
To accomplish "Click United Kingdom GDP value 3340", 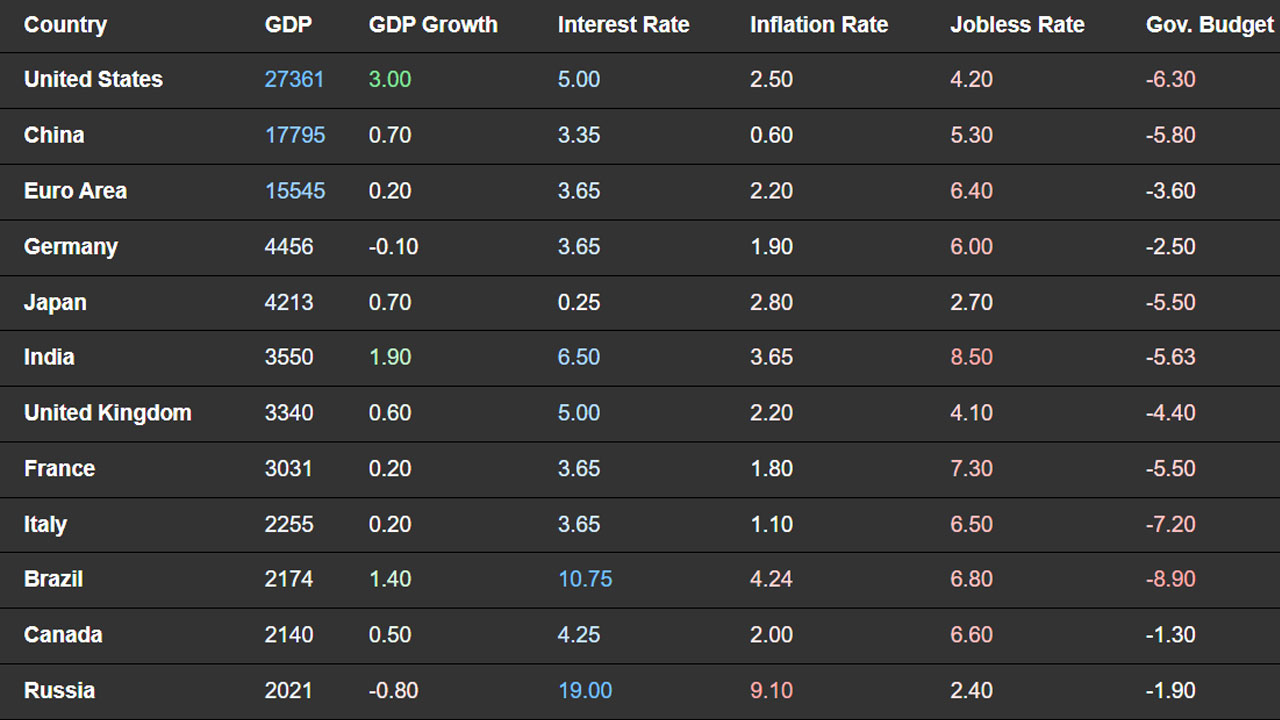I will click(289, 413).
